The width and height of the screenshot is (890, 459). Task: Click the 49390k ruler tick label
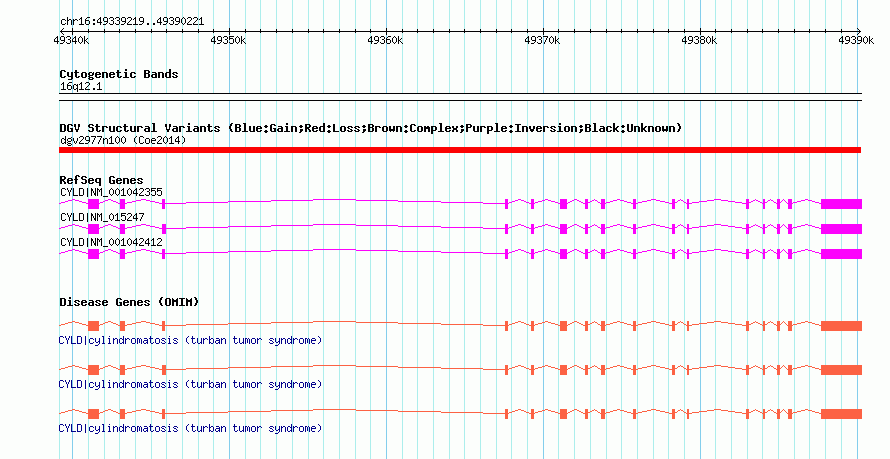tap(856, 40)
